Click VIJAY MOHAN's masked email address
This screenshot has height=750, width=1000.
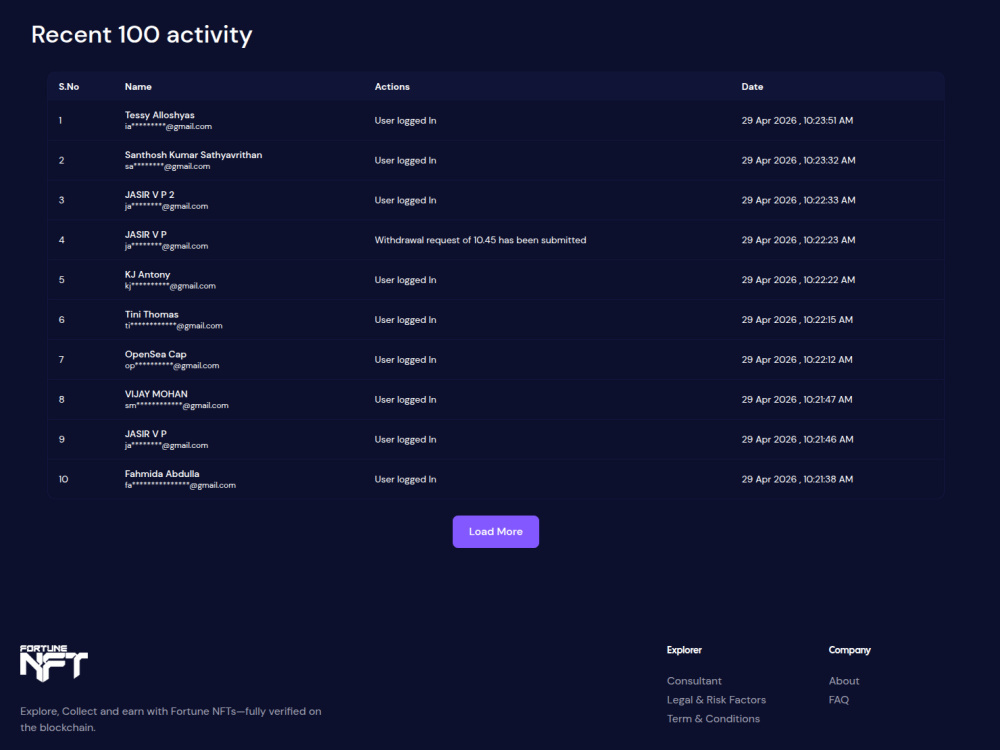[x=177, y=406]
